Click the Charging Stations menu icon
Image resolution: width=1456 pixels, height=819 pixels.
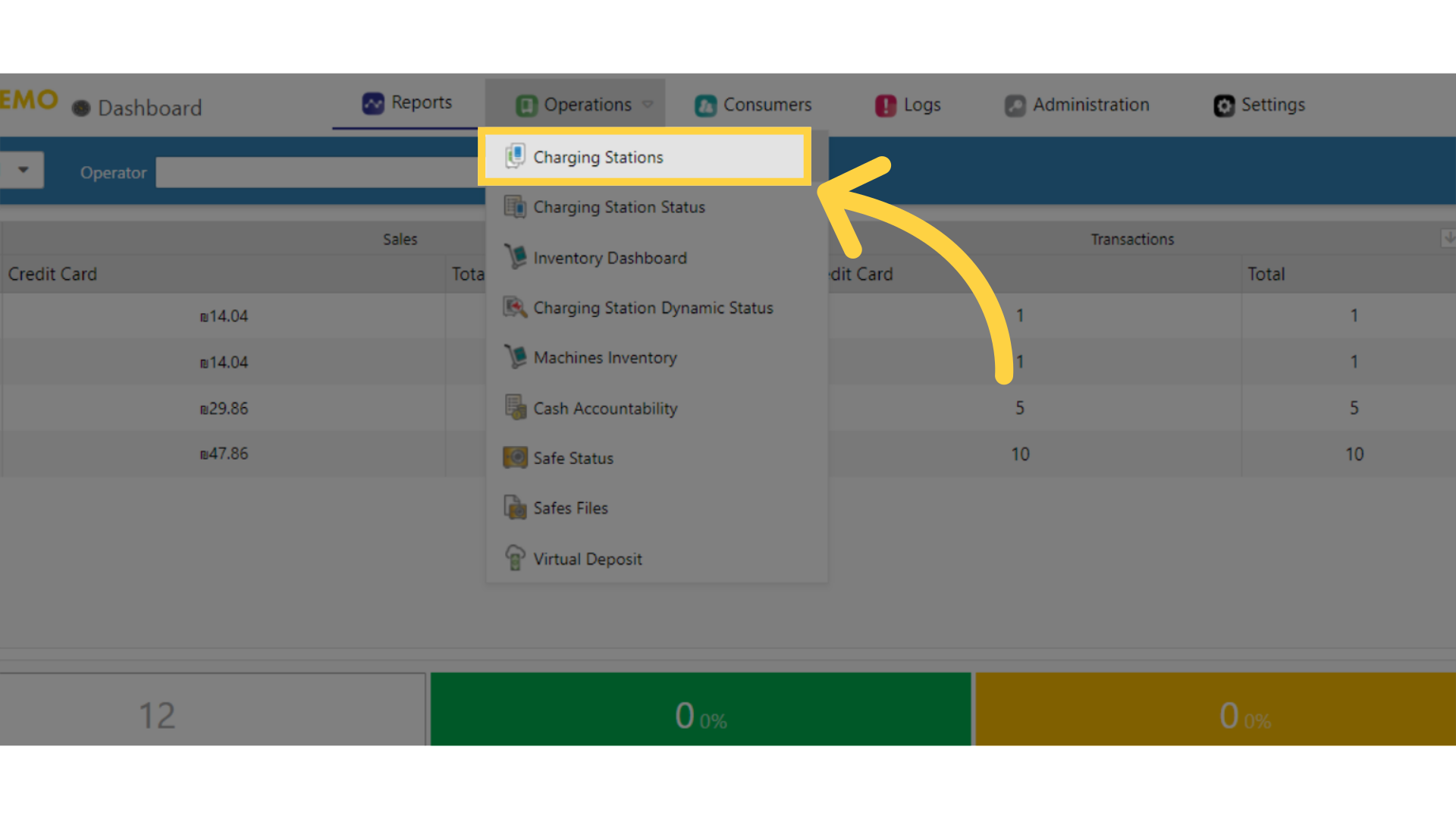point(516,156)
